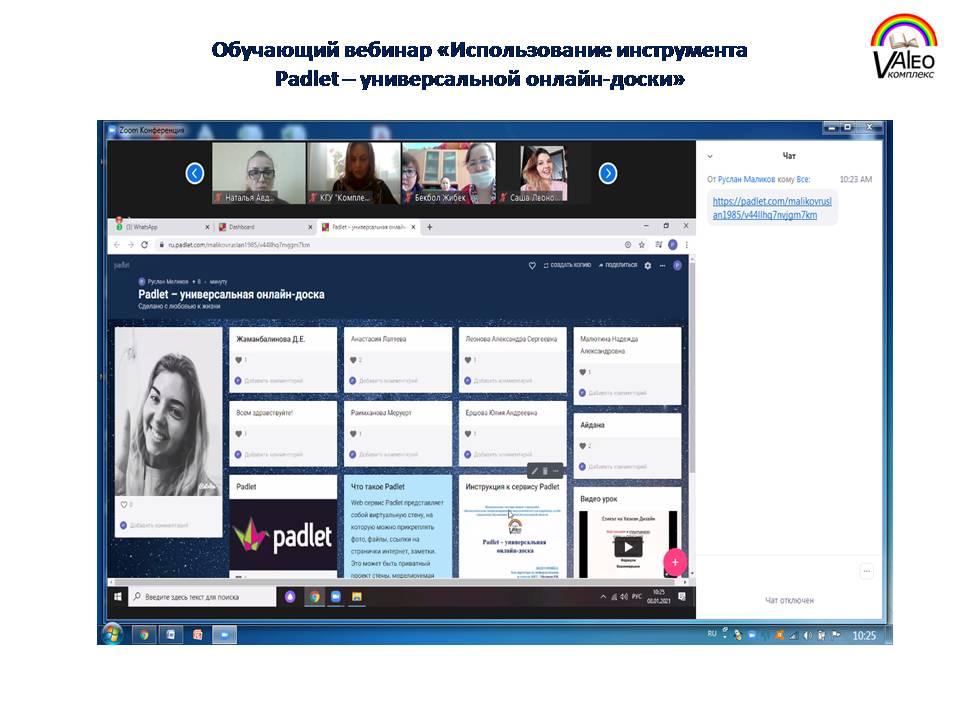
Task: Open Zoom from Windows 7 taskbar
Action: pyautogui.click(x=224, y=635)
